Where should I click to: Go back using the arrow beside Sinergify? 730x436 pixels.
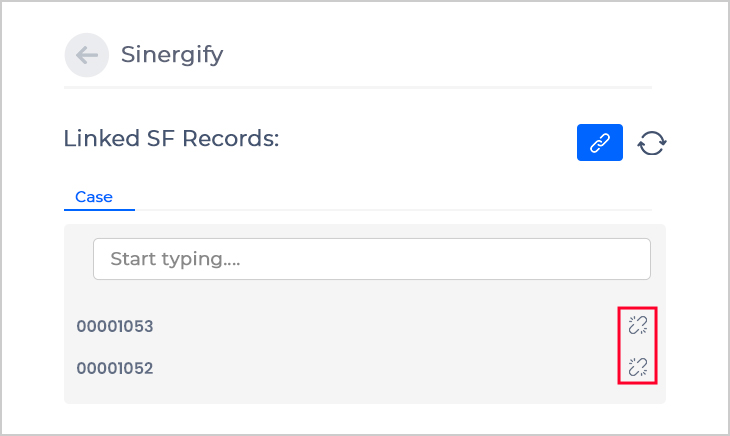pos(87,55)
